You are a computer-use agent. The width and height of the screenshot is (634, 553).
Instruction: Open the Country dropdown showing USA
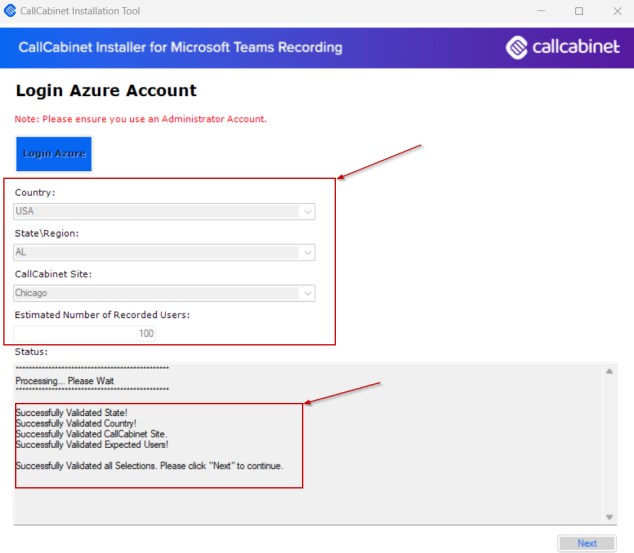coord(164,212)
